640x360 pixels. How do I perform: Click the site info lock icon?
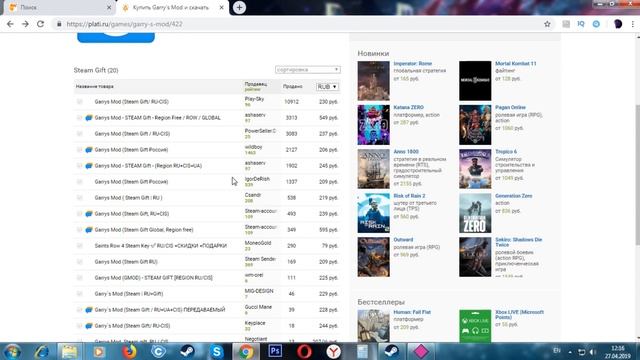click(59, 24)
